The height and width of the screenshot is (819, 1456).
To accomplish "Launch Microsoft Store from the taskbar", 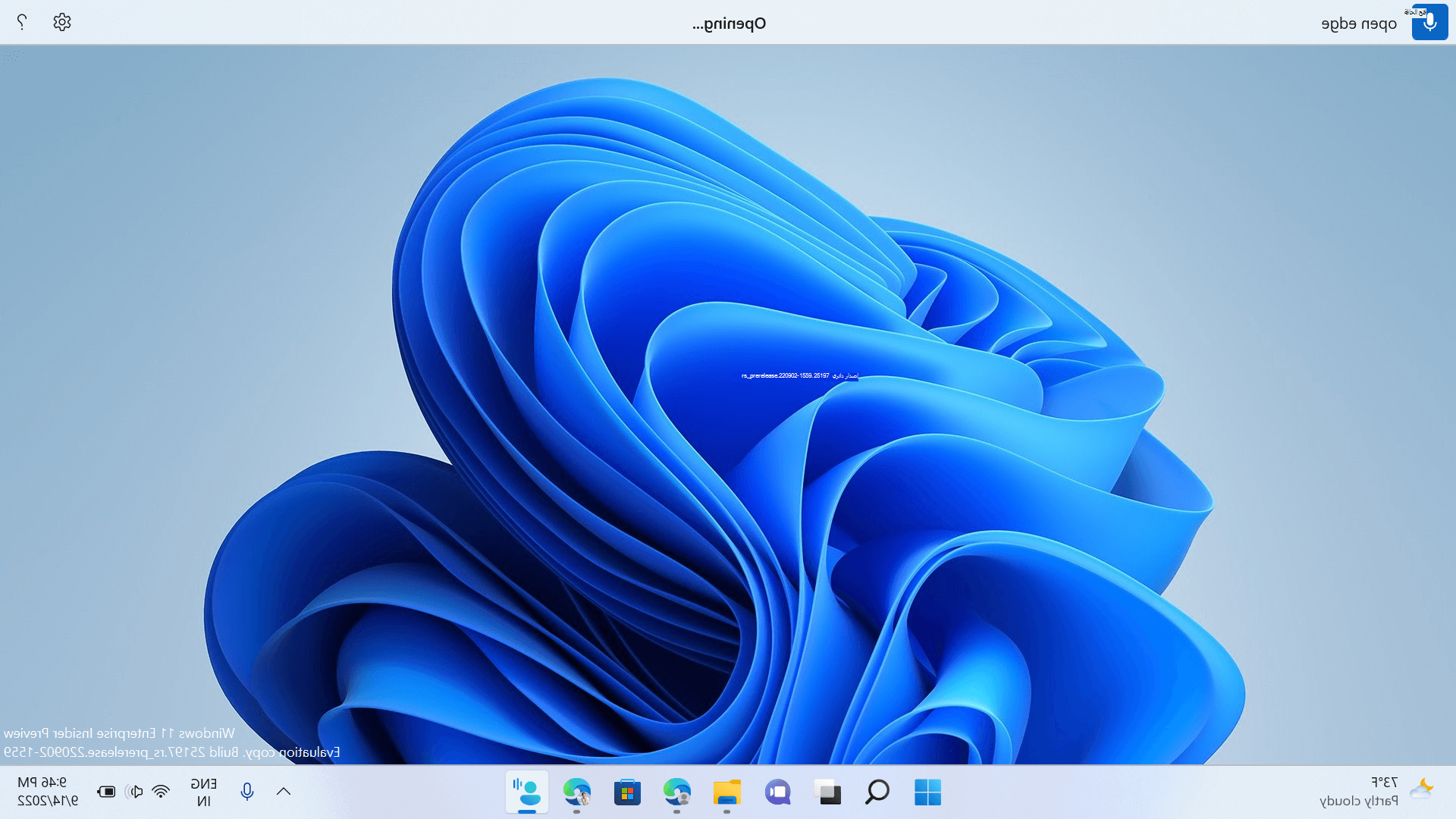I will (627, 792).
